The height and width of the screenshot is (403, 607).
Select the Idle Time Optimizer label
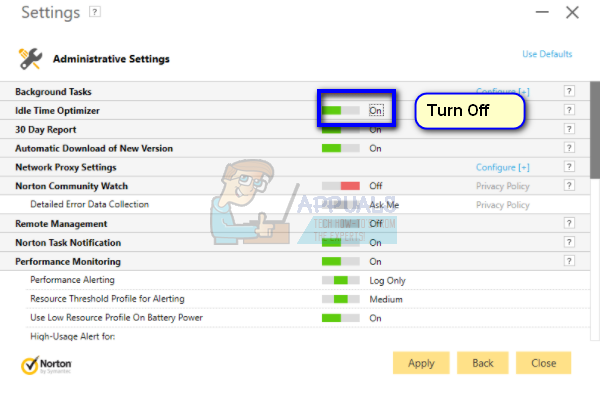tap(57, 111)
